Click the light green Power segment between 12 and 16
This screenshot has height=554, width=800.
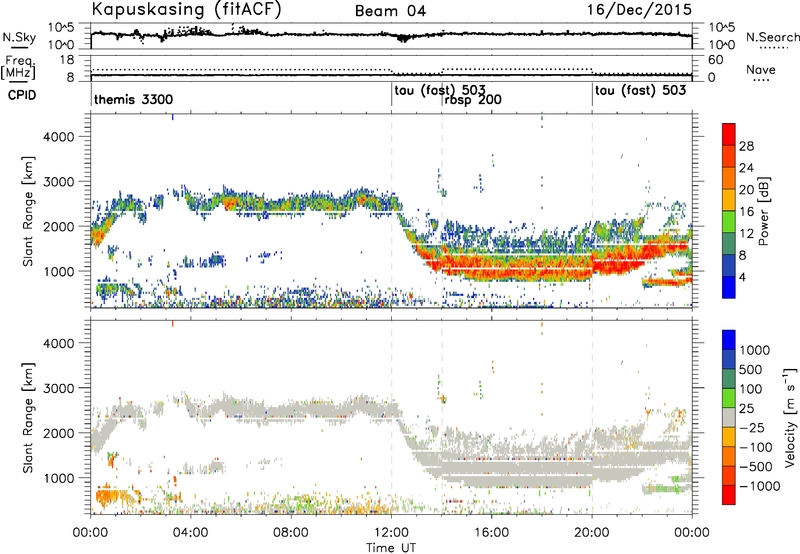click(729, 222)
